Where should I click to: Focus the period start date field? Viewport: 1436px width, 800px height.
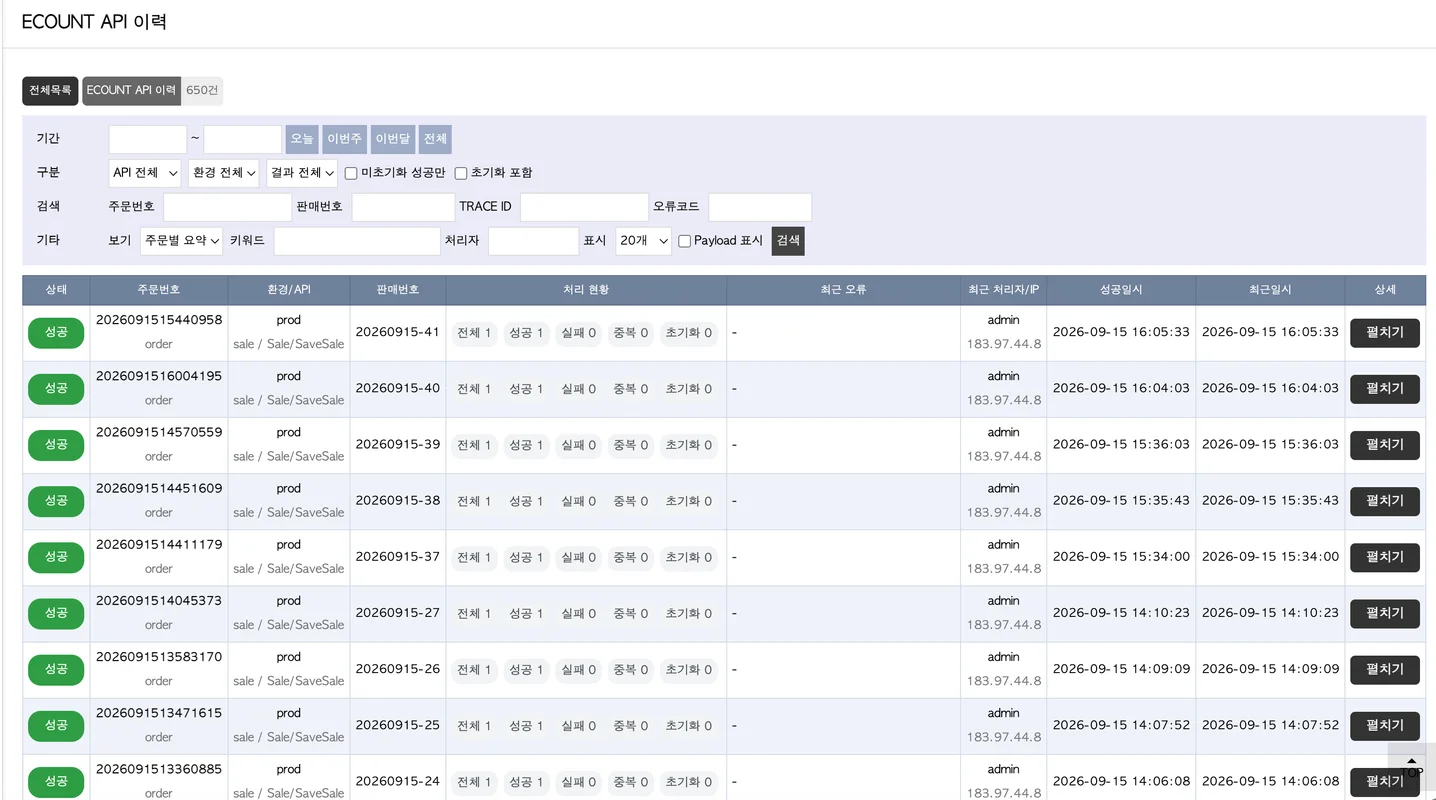(x=147, y=139)
